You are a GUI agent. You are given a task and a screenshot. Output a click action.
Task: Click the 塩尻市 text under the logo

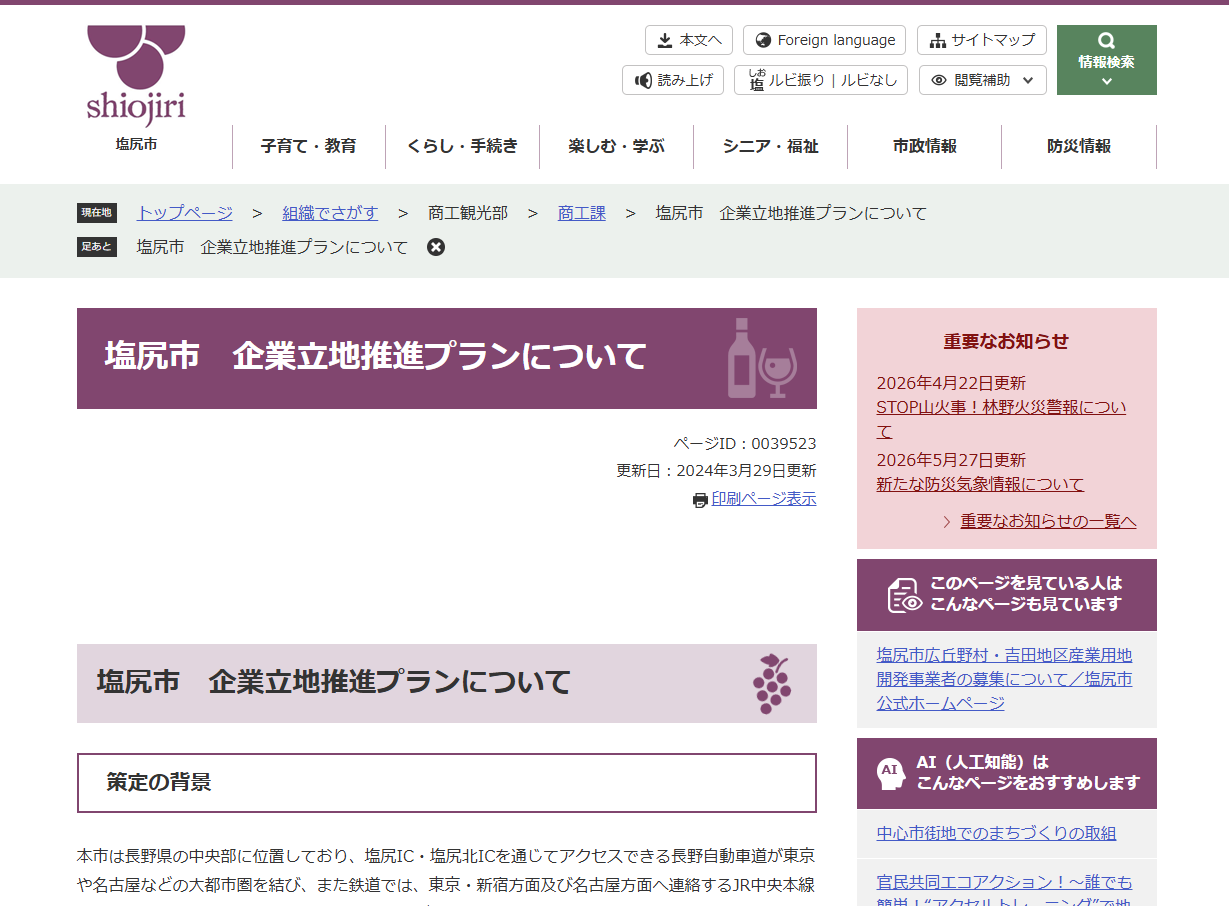point(136,144)
